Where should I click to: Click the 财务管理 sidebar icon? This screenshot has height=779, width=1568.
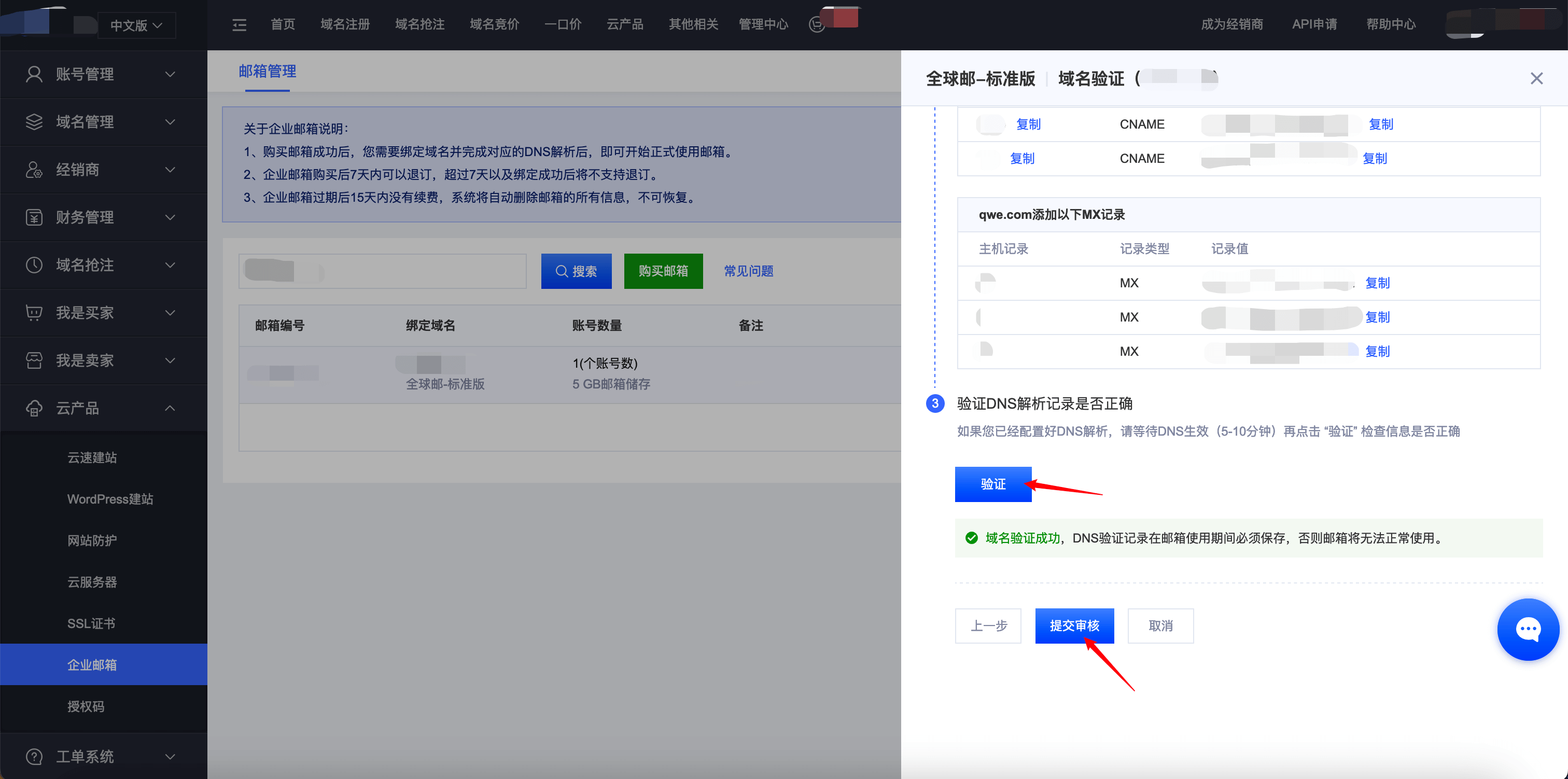(x=34, y=217)
